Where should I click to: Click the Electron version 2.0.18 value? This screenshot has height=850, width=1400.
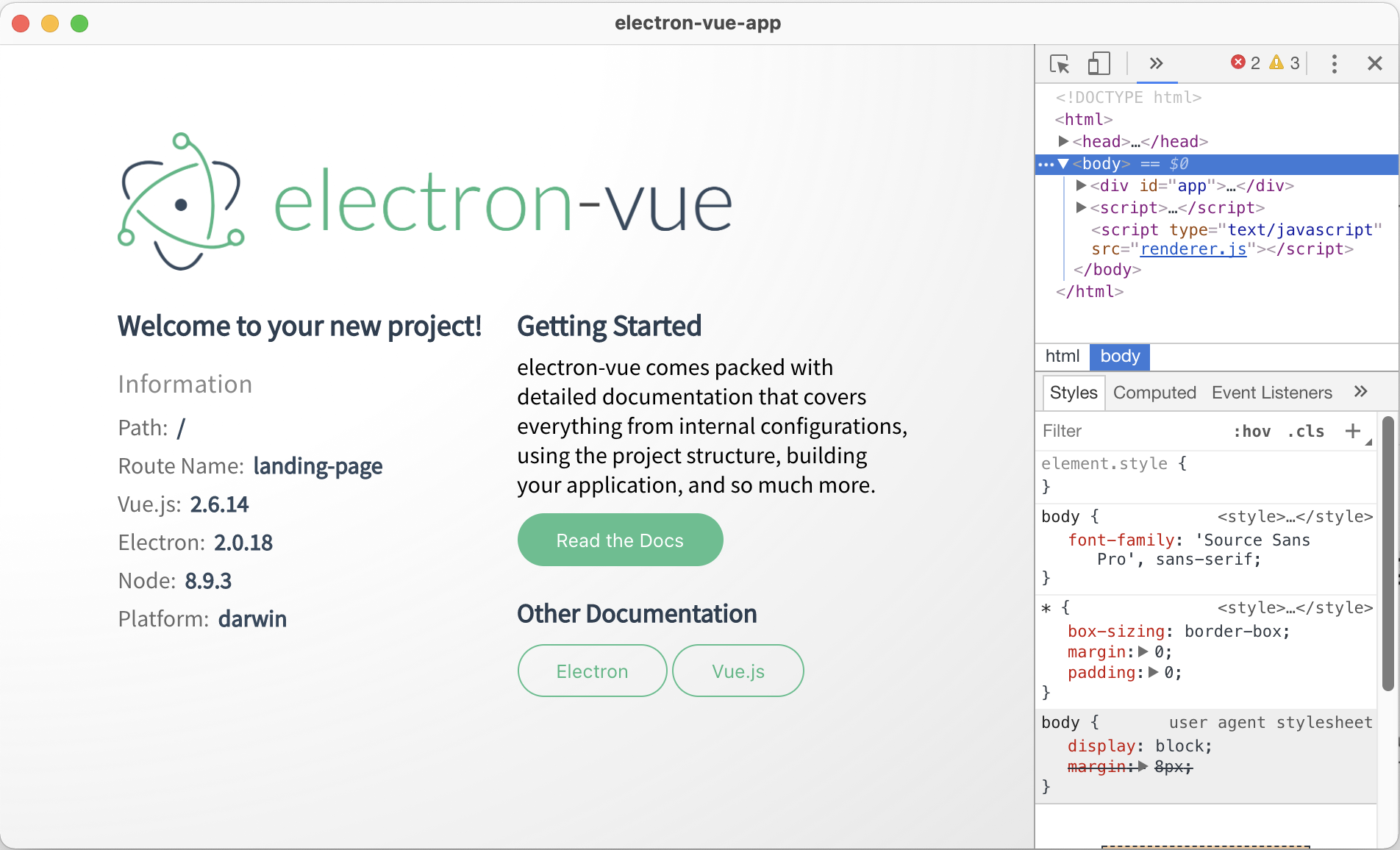coord(243,543)
